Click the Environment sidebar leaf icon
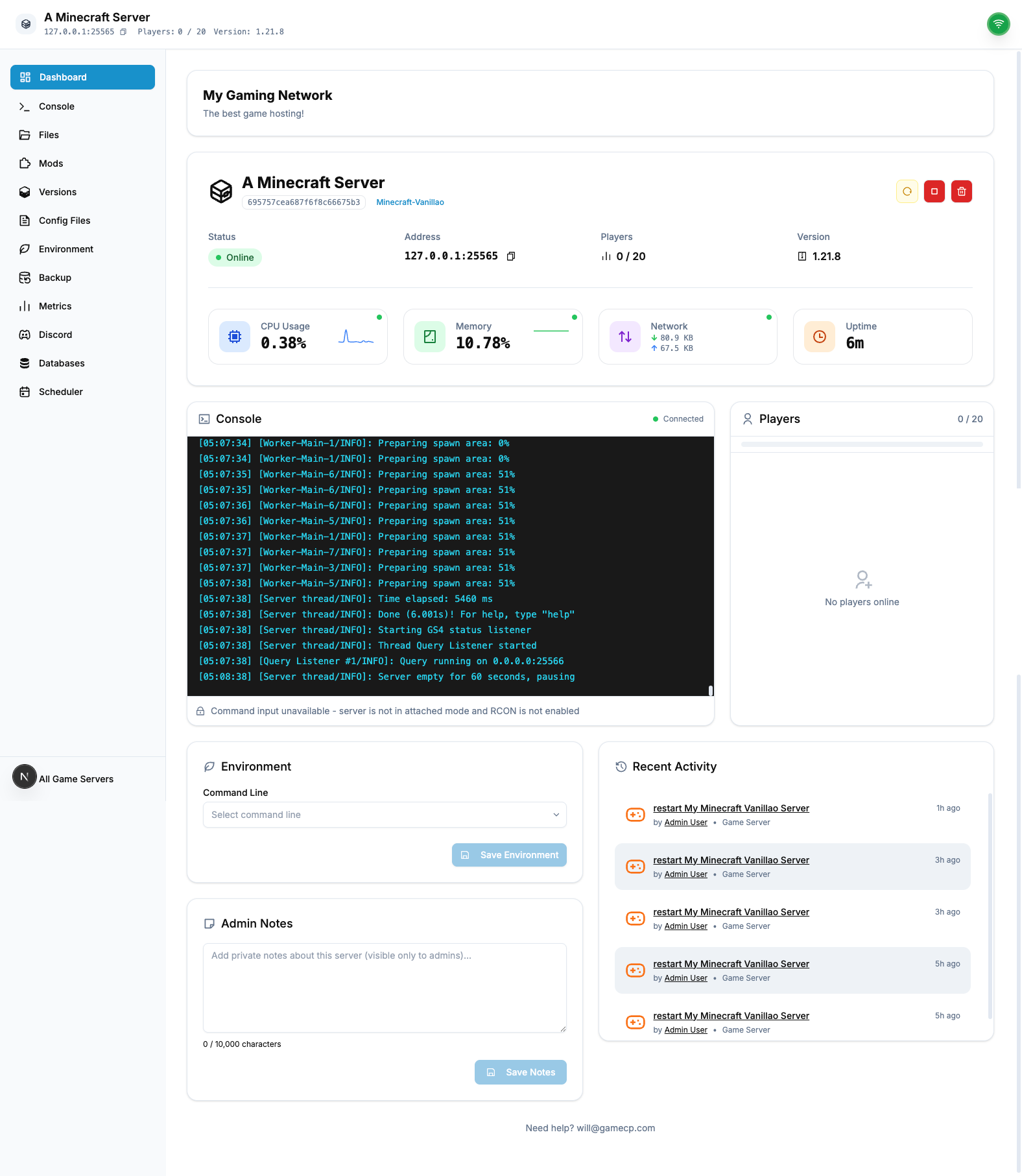Image resolution: width=1022 pixels, height=1176 pixels. [x=25, y=249]
